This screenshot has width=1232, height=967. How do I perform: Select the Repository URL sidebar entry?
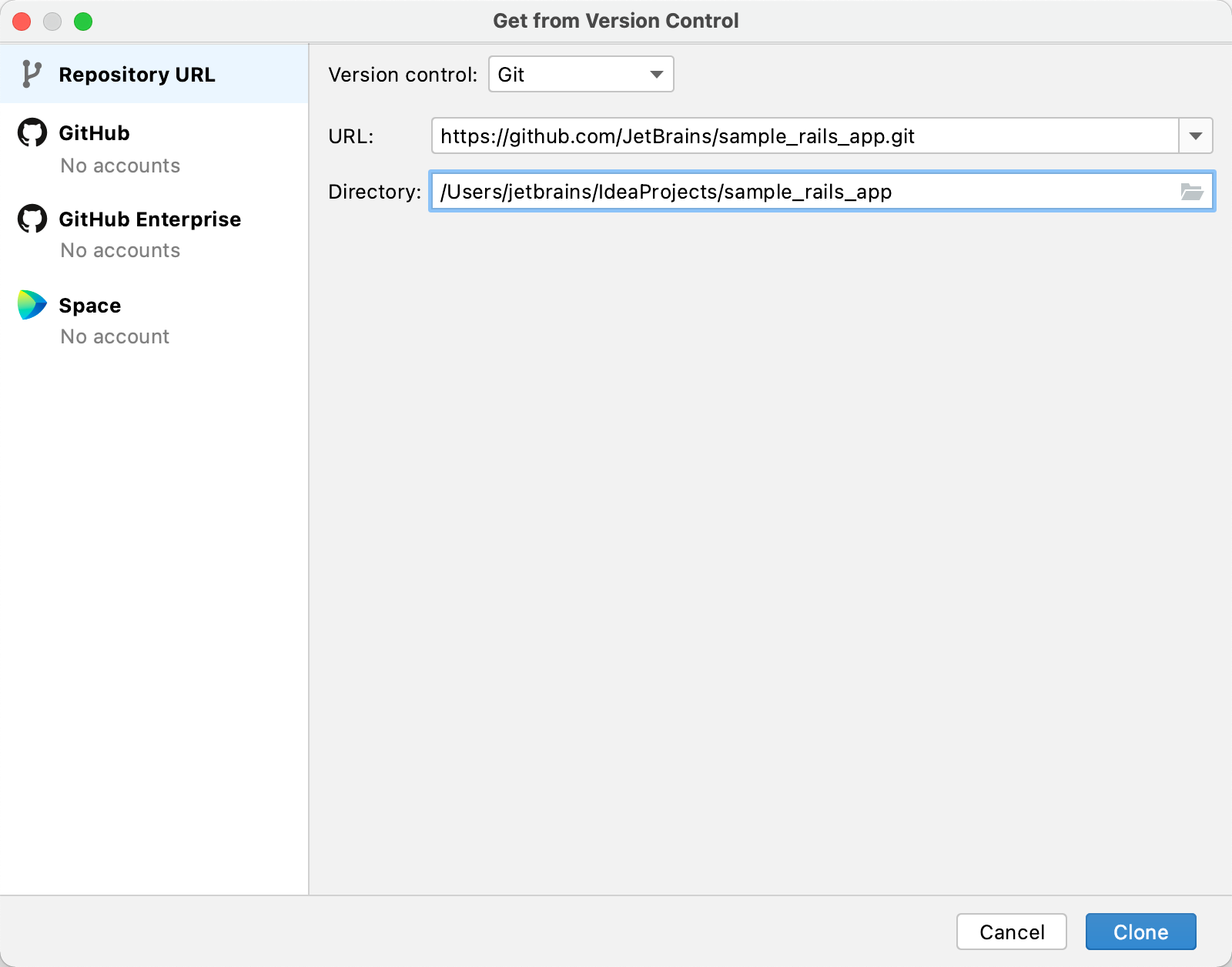point(137,73)
